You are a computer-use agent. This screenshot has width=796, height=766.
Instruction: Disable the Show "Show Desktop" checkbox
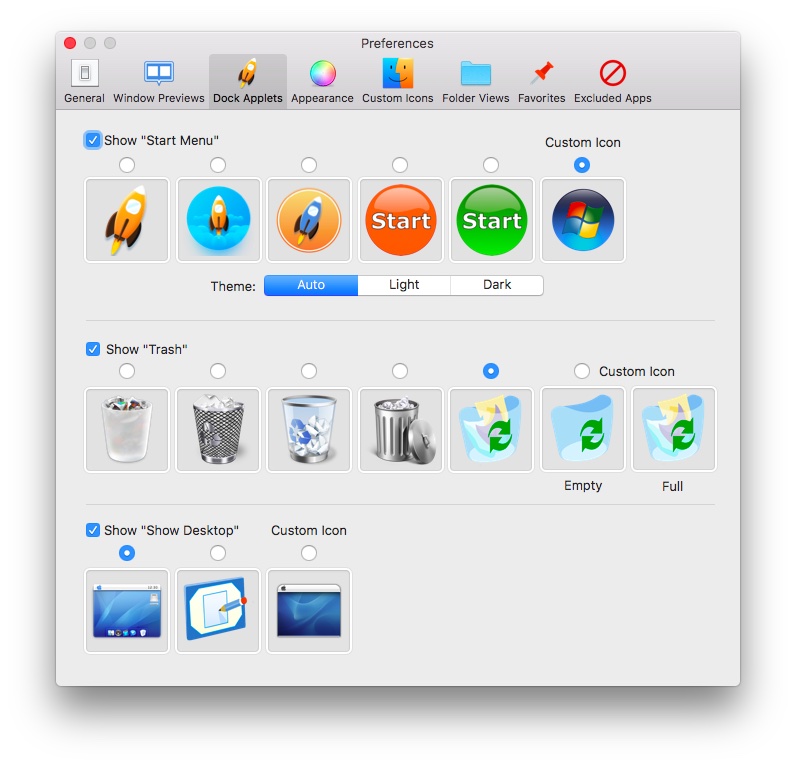coord(93,530)
